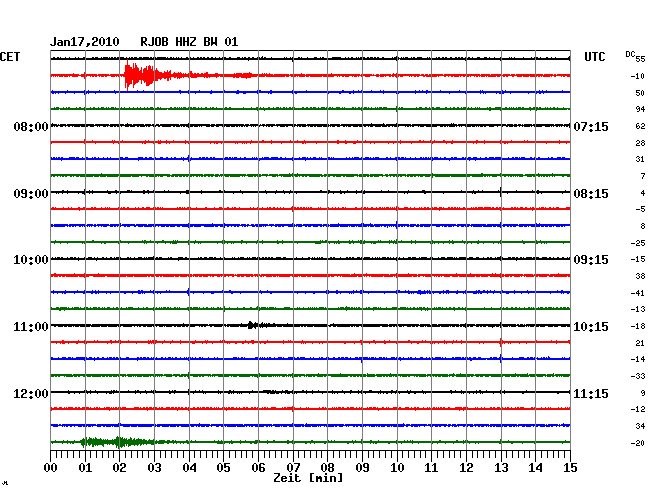
Task: Click the 08:00 CET time label
Action: tap(31, 126)
